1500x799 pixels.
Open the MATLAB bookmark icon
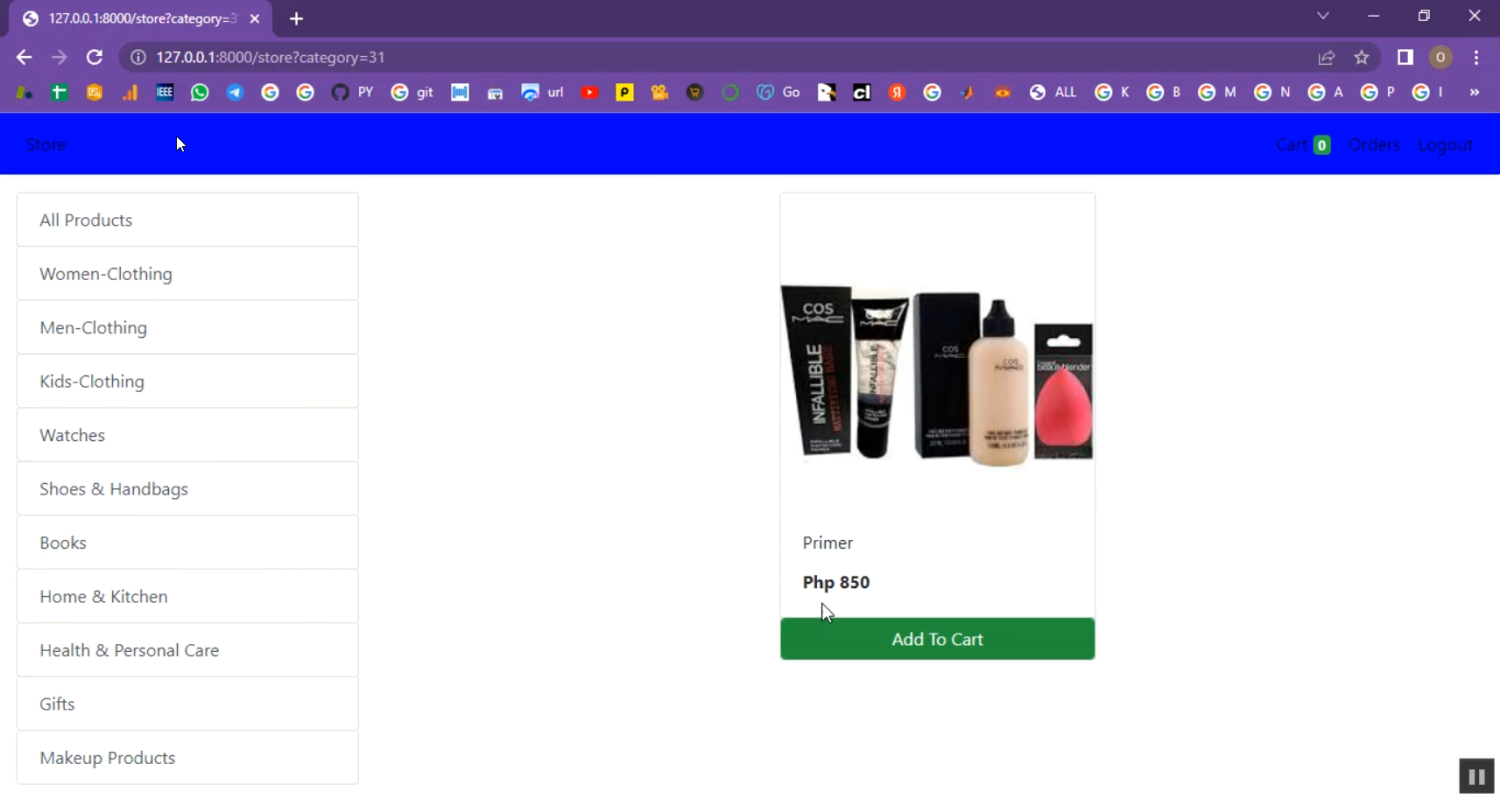(967, 92)
